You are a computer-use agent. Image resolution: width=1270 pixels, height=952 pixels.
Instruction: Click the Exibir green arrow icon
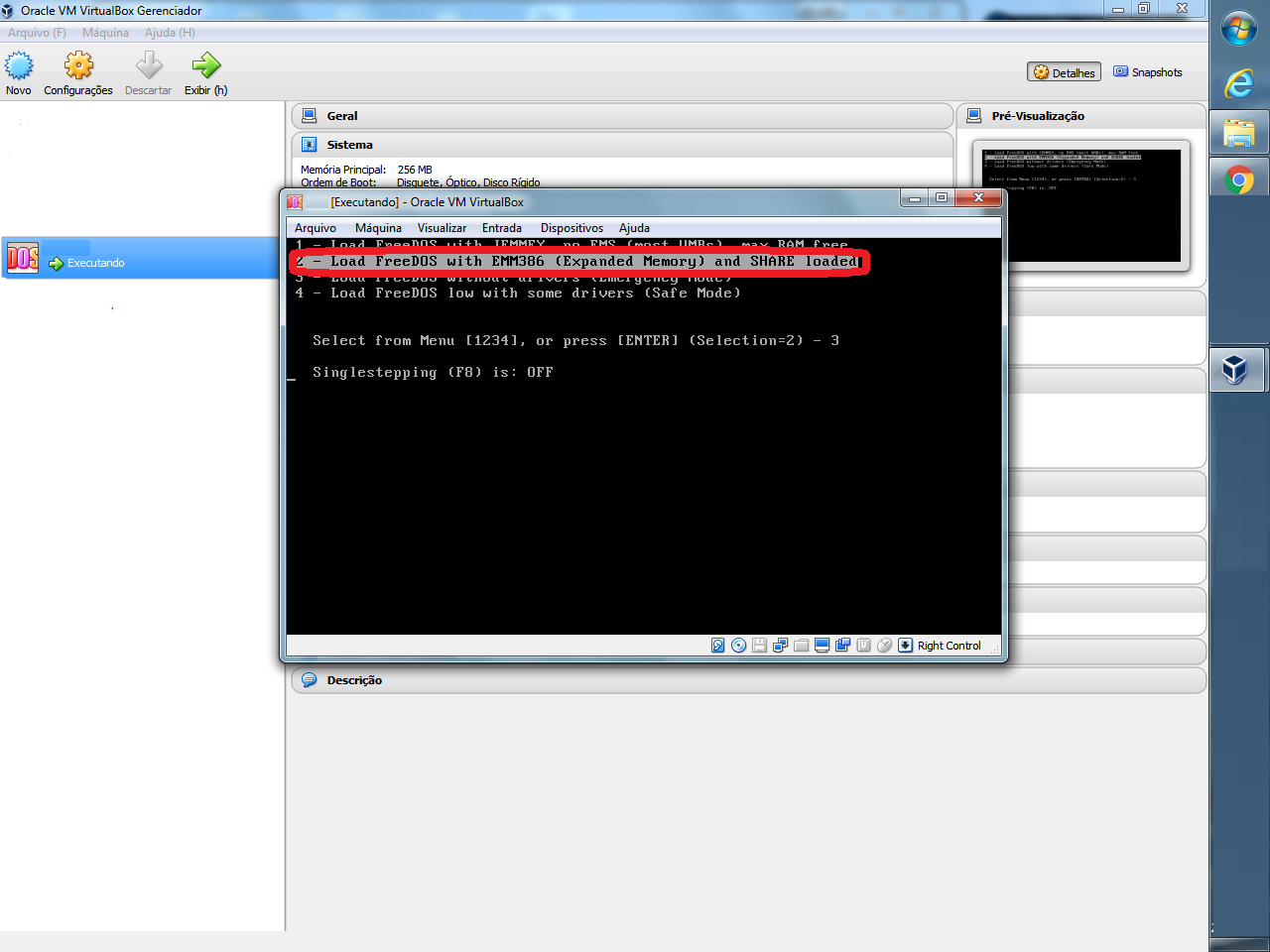(205, 65)
